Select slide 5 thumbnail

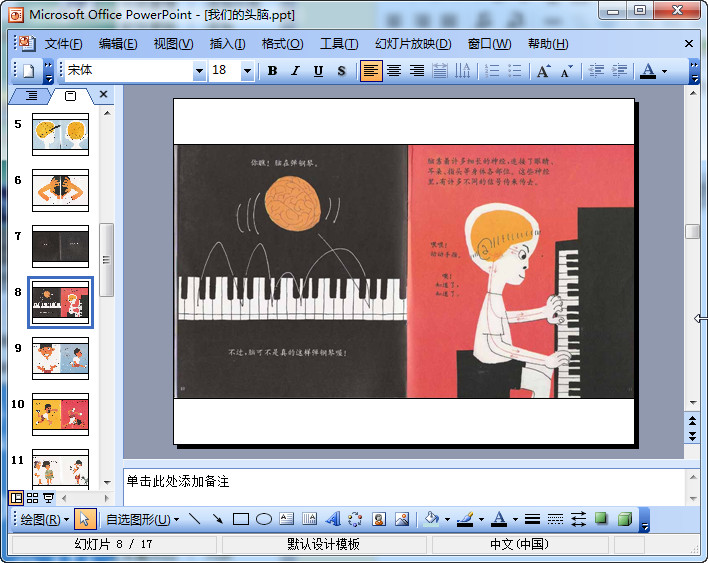[61, 135]
